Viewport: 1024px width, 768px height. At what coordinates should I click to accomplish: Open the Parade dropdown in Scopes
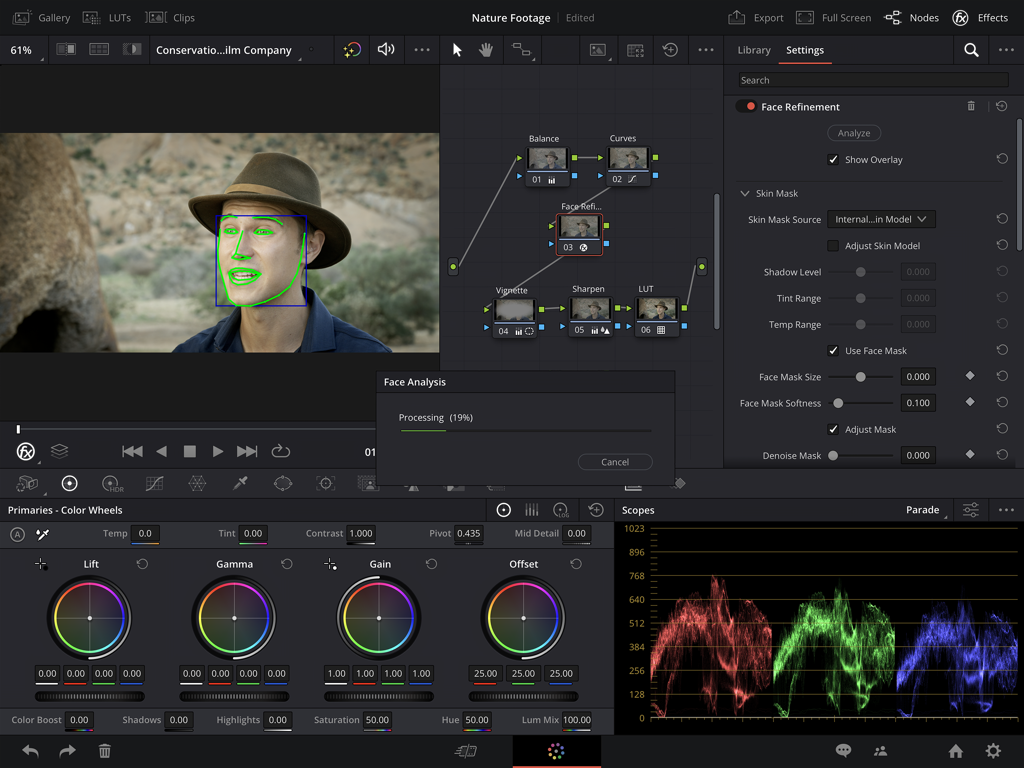[x=921, y=510]
